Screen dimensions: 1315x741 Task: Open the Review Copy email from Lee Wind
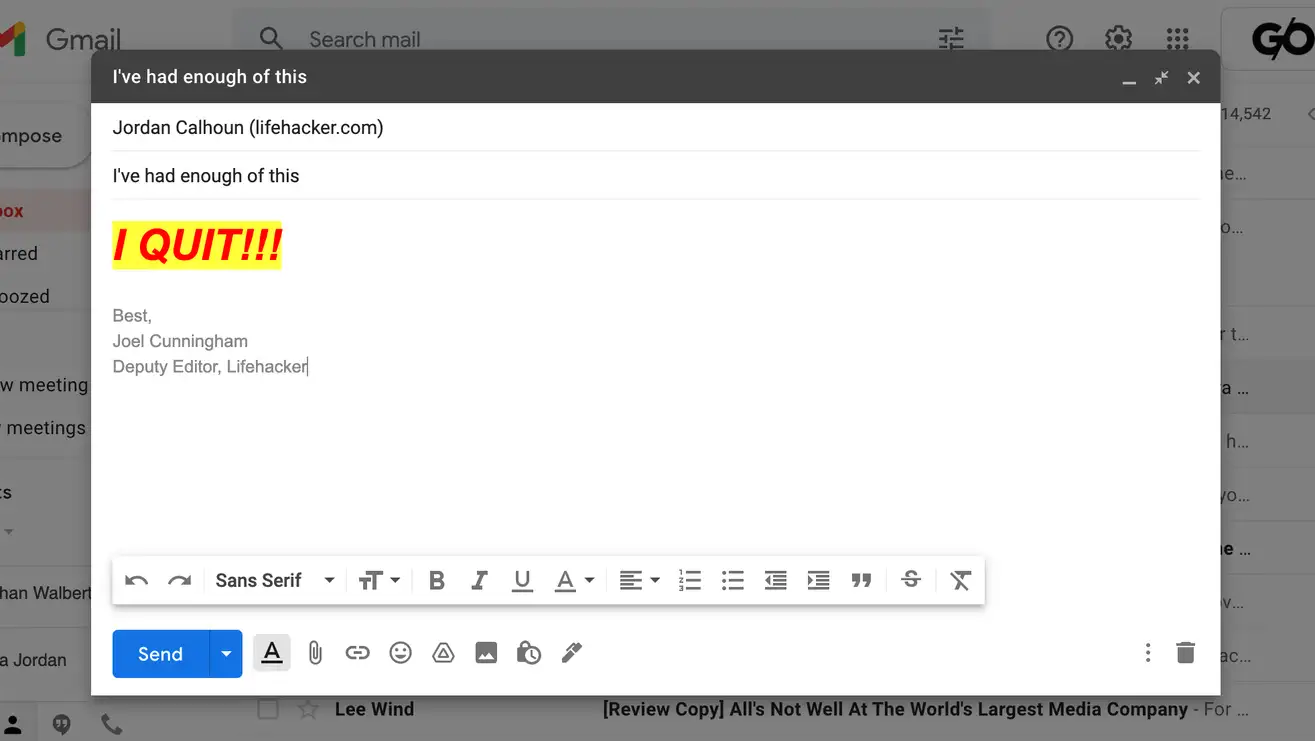(895, 709)
